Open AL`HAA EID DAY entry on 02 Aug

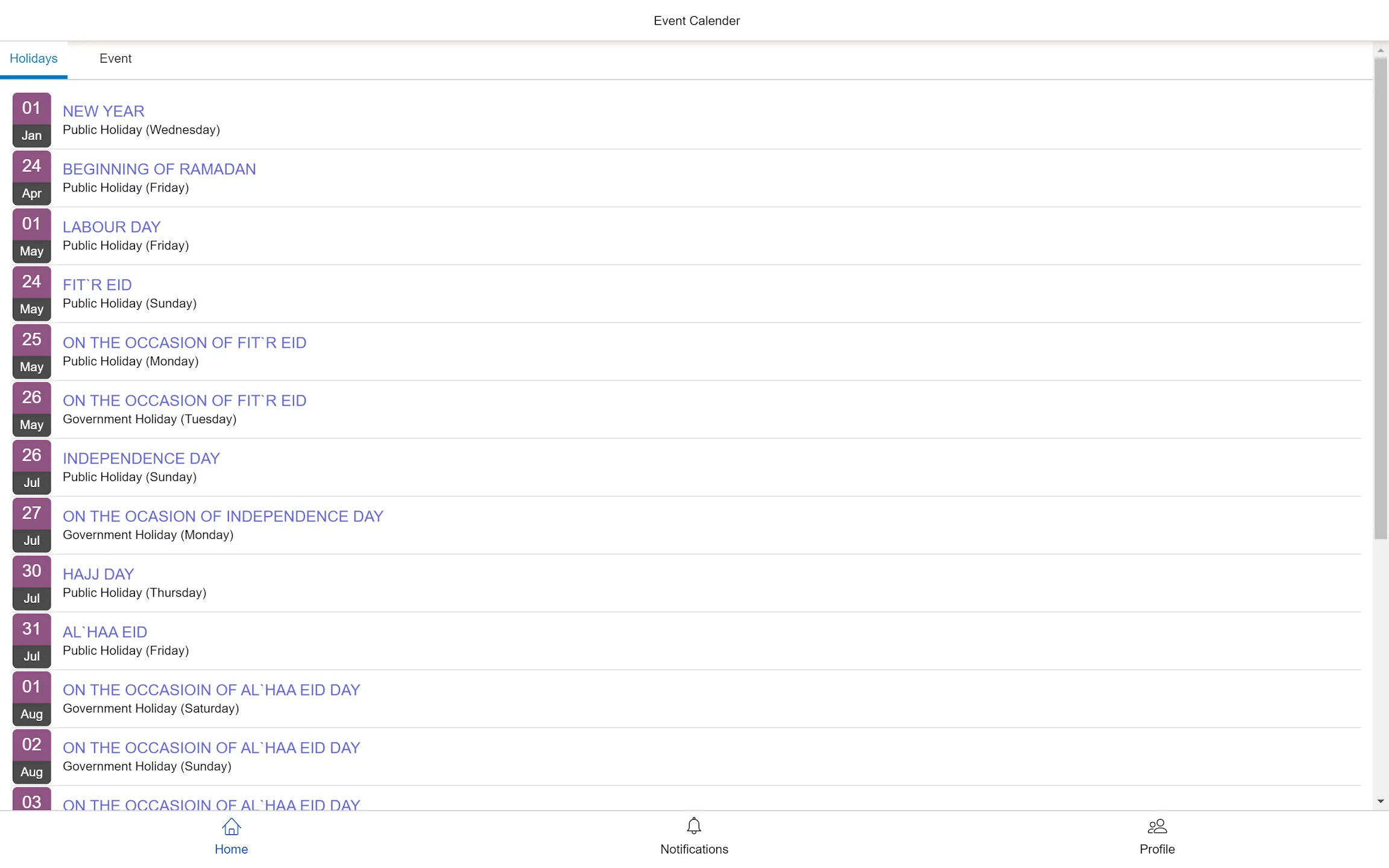pyautogui.click(x=212, y=748)
